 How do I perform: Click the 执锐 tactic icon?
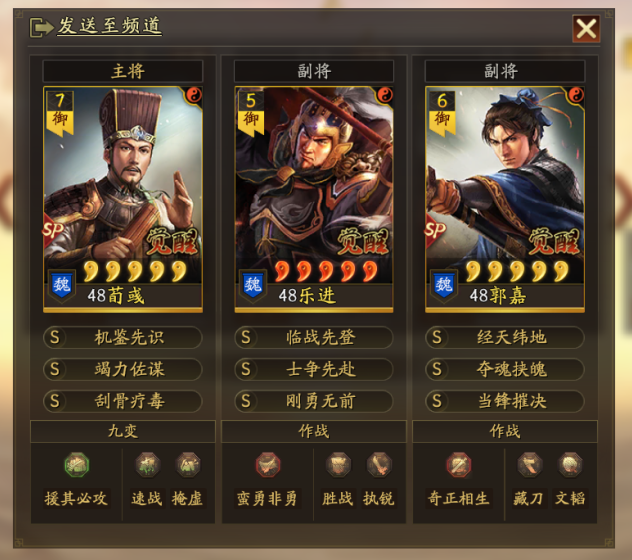point(378,464)
